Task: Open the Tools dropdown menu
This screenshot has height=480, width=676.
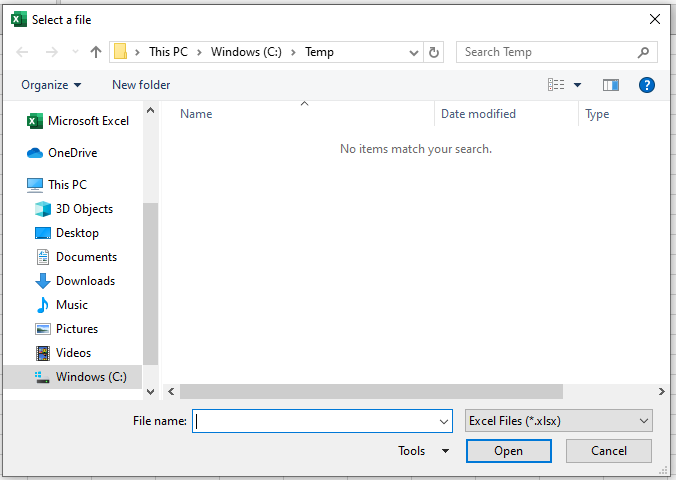Action: point(424,451)
